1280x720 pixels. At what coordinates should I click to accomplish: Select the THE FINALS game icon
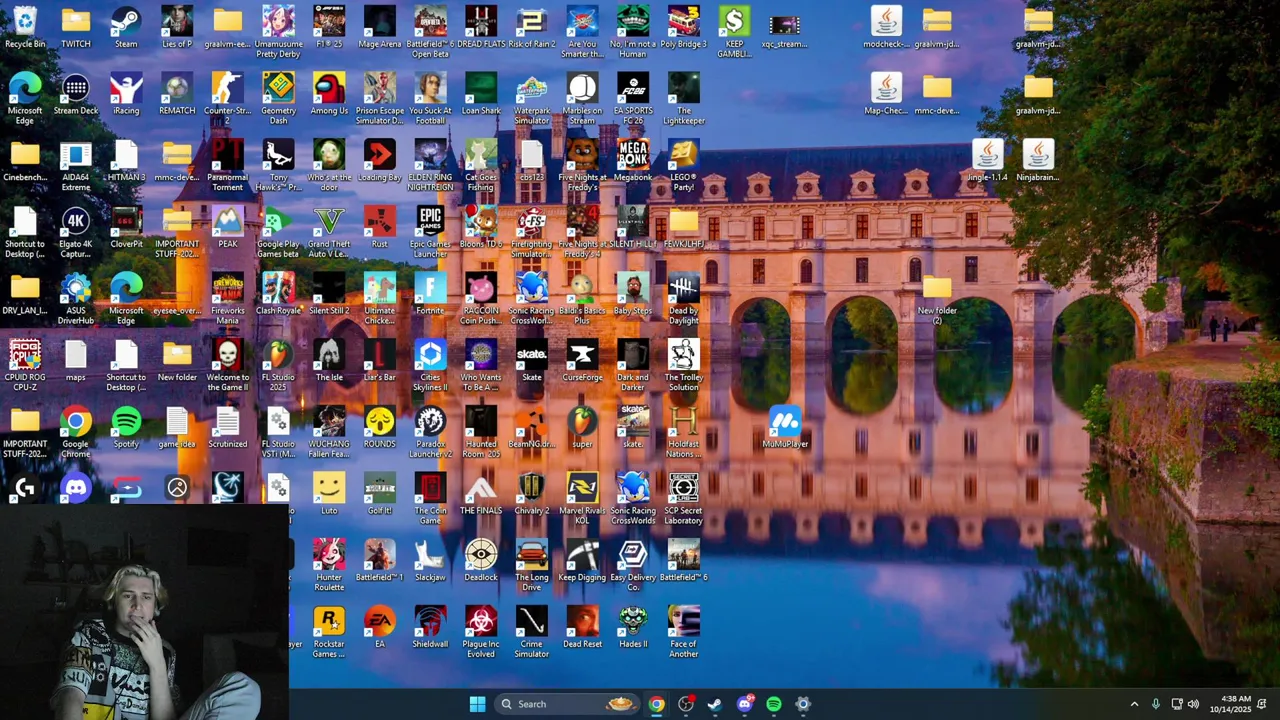481,494
